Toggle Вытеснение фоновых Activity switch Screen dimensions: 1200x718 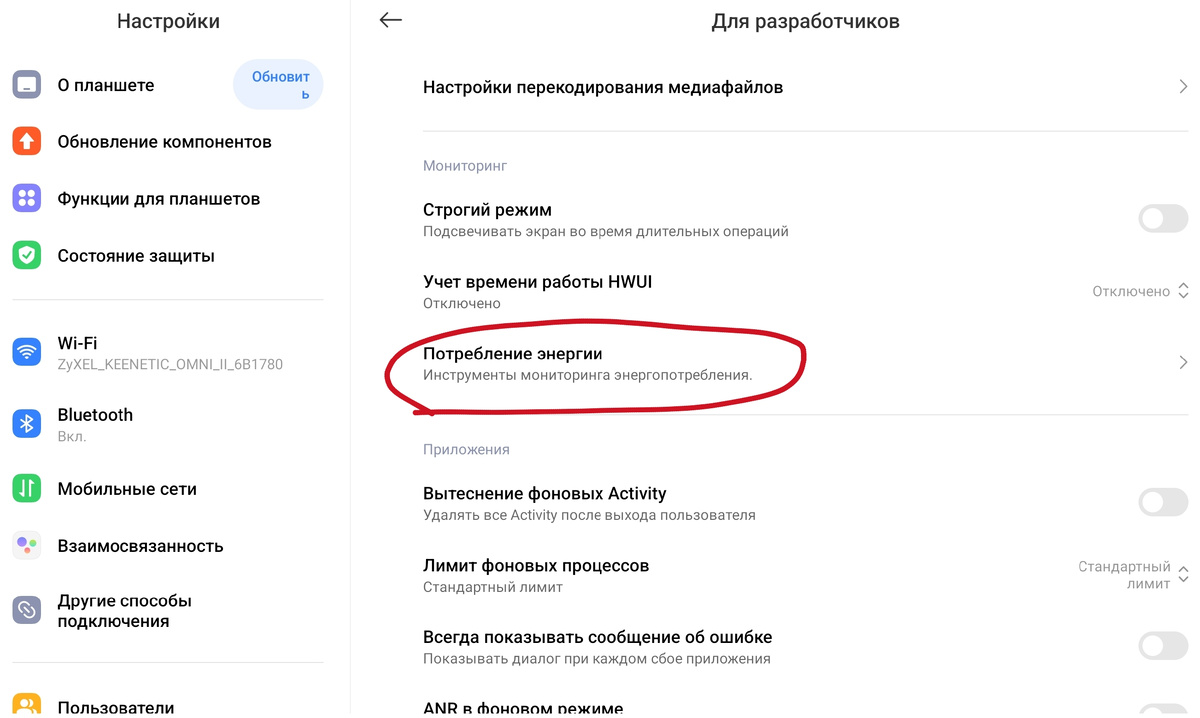(1163, 502)
